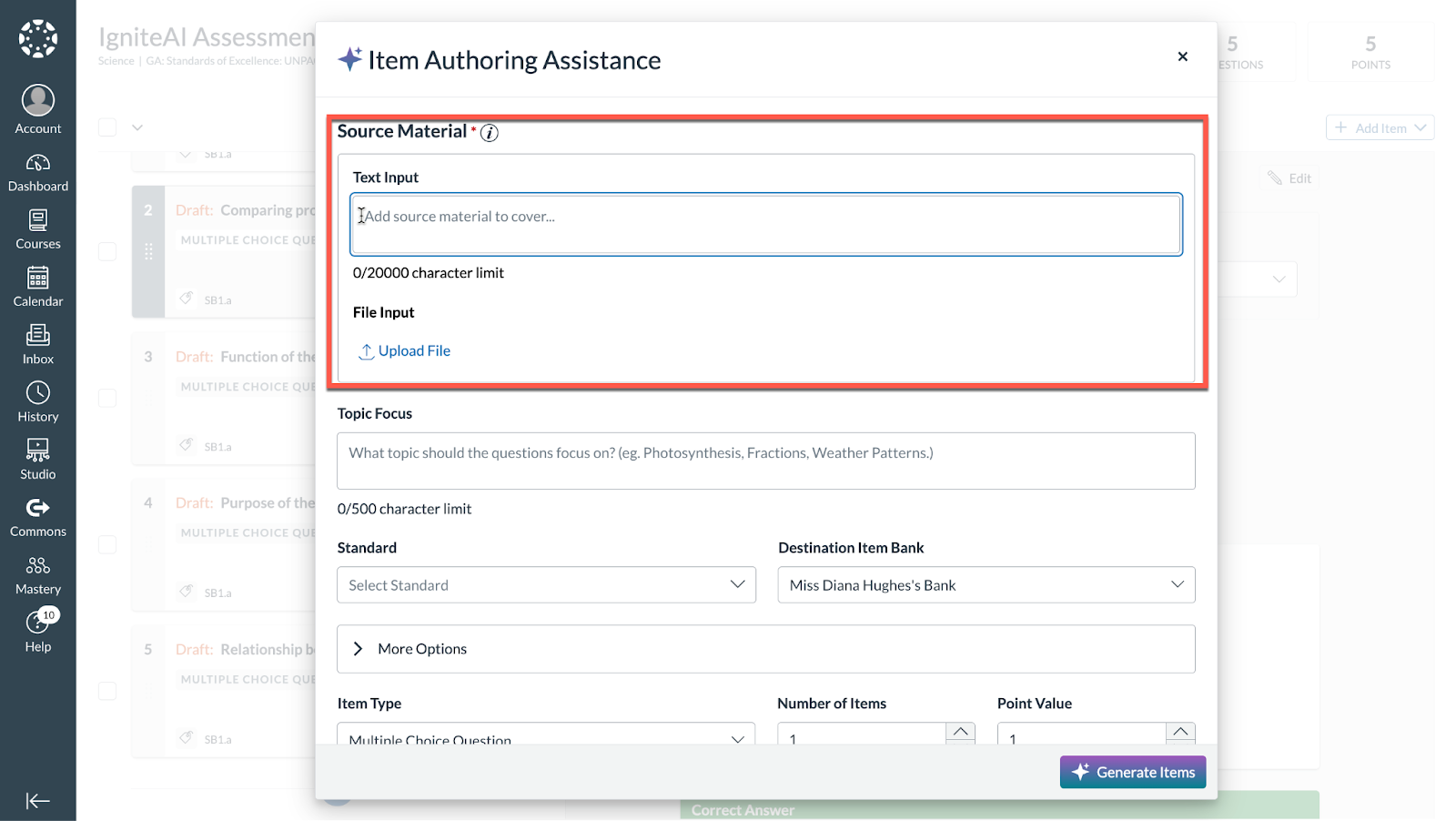Screen dimensions: 1456x821
Task: Select the checkbox for item 5
Action: (107, 691)
